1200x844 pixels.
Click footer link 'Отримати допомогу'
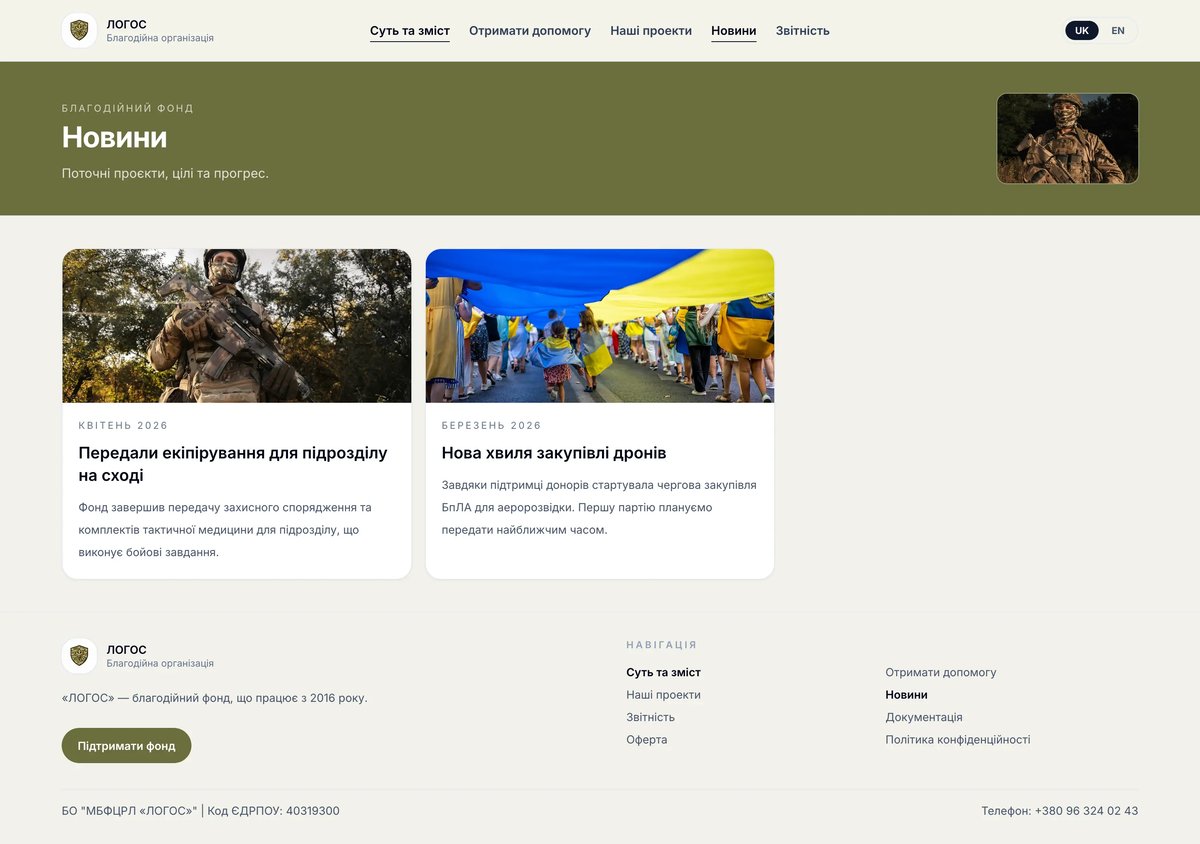[x=941, y=673]
